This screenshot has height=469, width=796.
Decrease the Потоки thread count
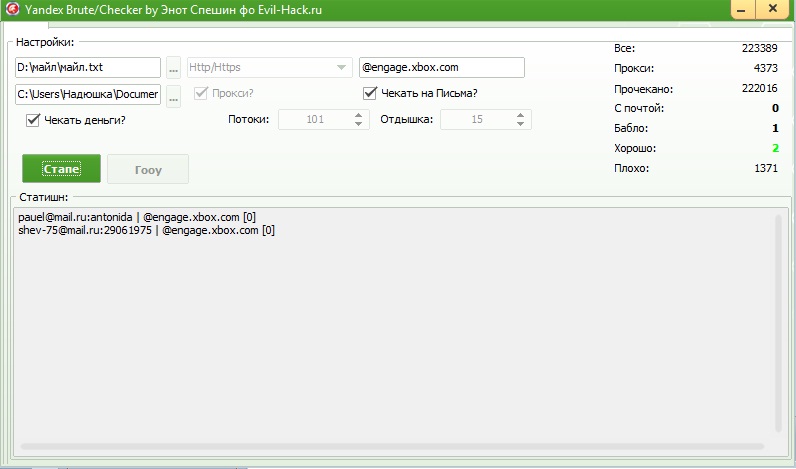click(x=358, y=123)
